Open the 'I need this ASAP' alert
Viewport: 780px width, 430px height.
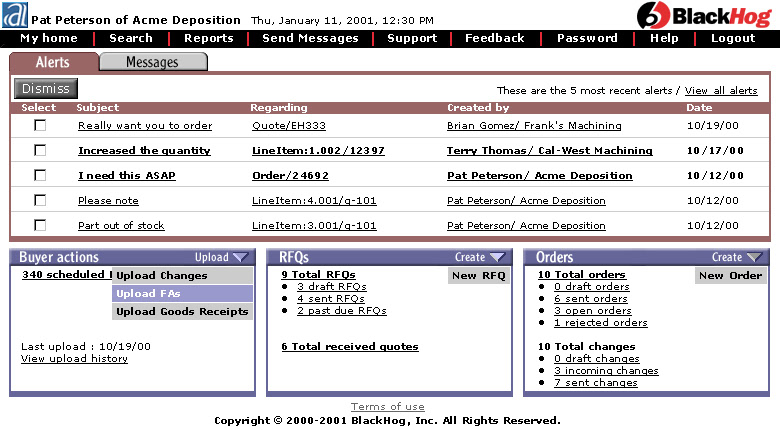[x=127, y=176]
